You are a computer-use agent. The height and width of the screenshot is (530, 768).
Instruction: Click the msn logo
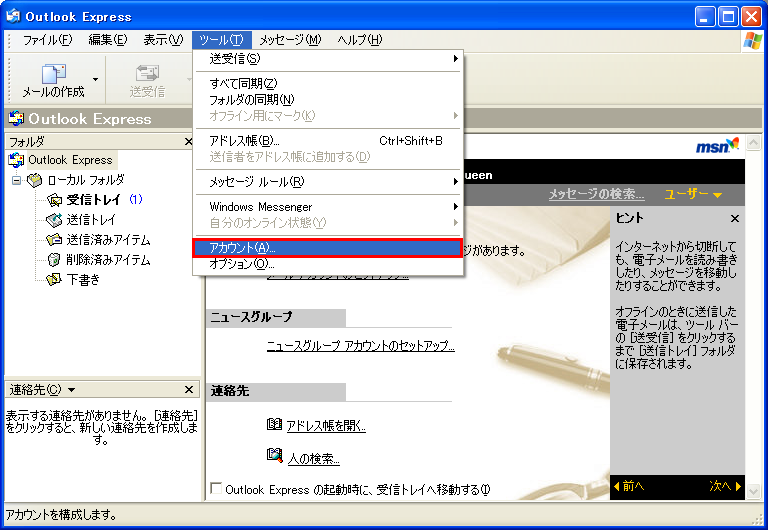[717, 145]
